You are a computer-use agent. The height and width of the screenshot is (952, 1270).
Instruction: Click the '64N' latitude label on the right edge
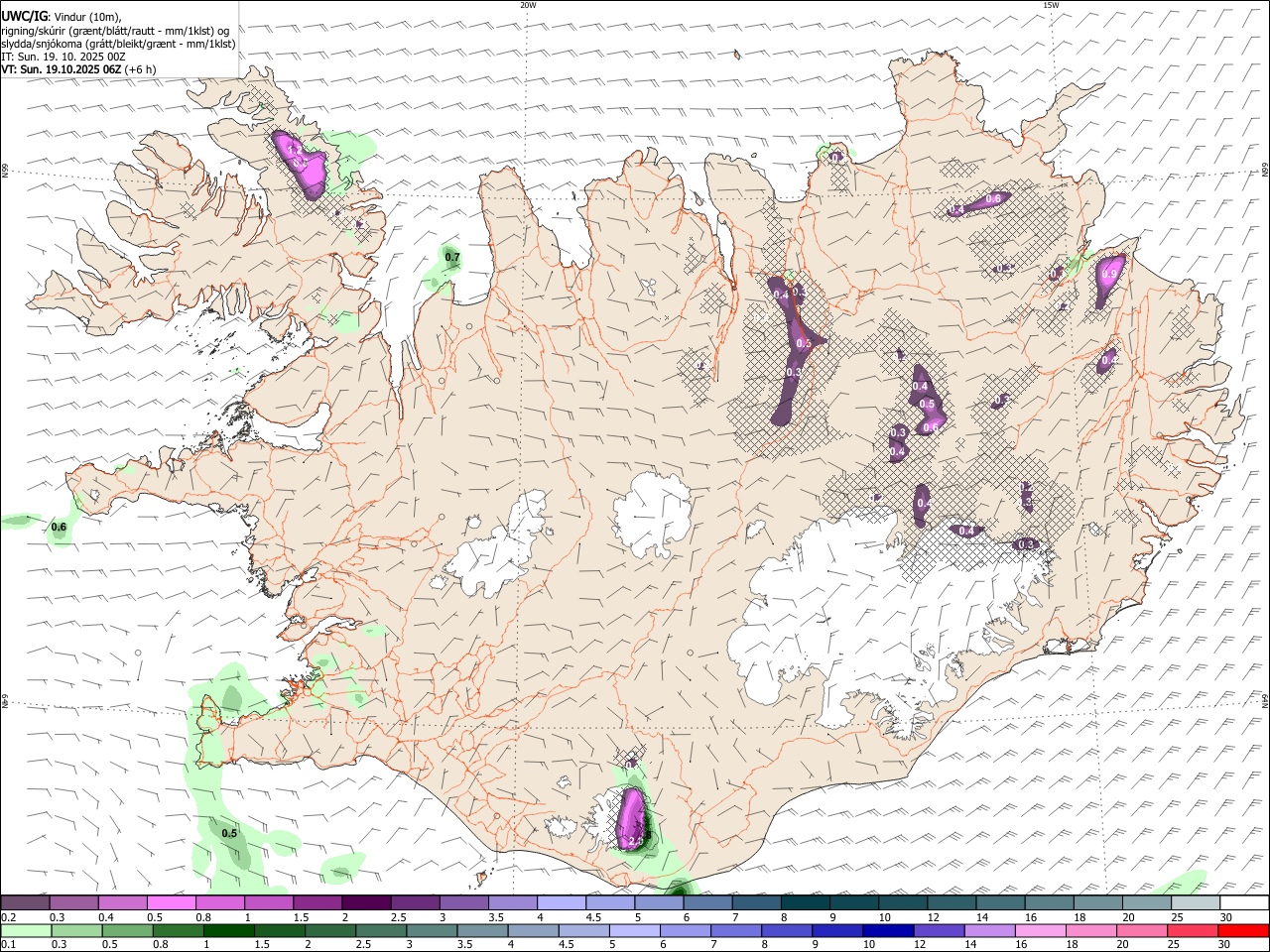tap(1265, 700)
